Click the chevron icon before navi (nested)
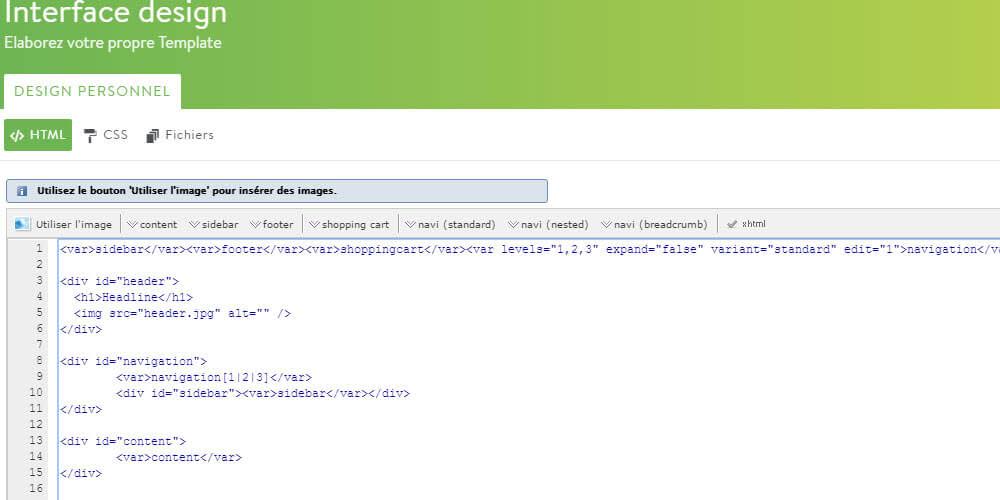 (x=513, y=224)
